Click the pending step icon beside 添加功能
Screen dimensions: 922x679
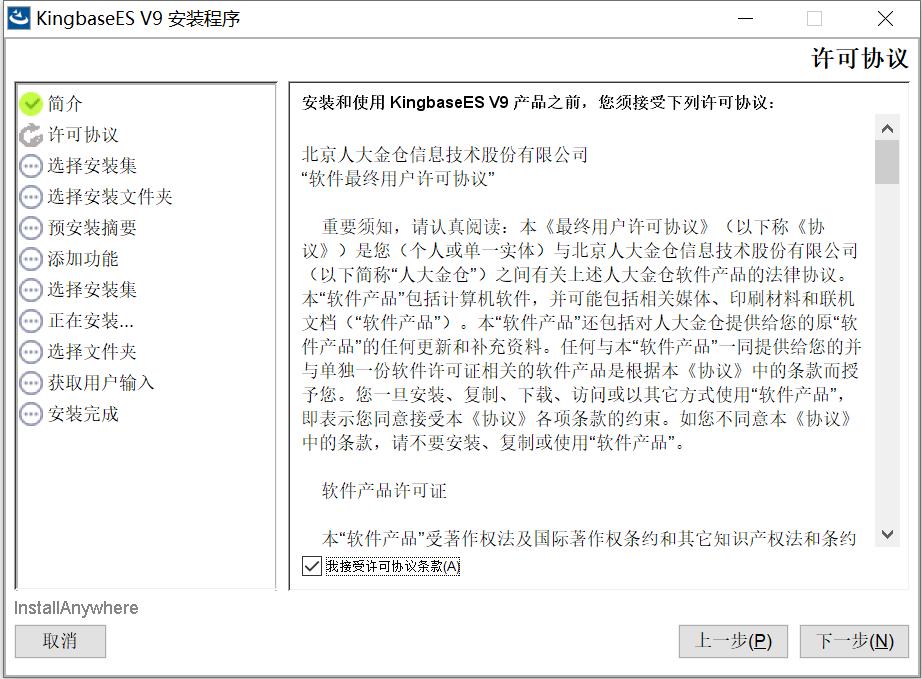31,259
